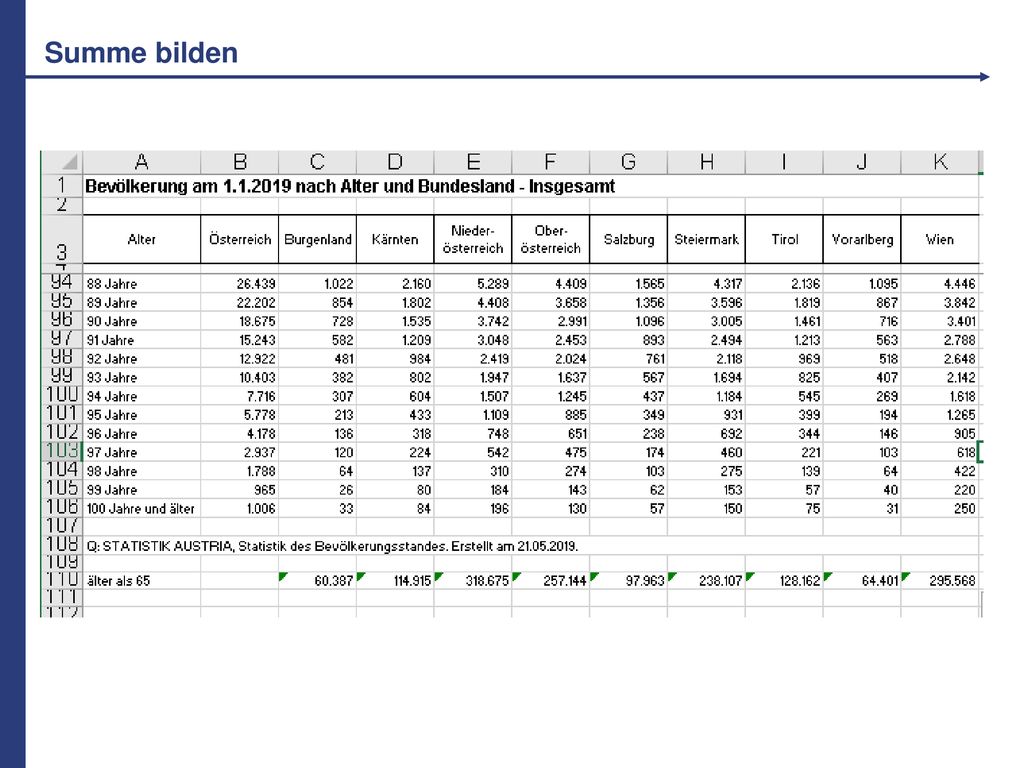Click the 'Niederösterreich' header cell

(x=473, y=239)
